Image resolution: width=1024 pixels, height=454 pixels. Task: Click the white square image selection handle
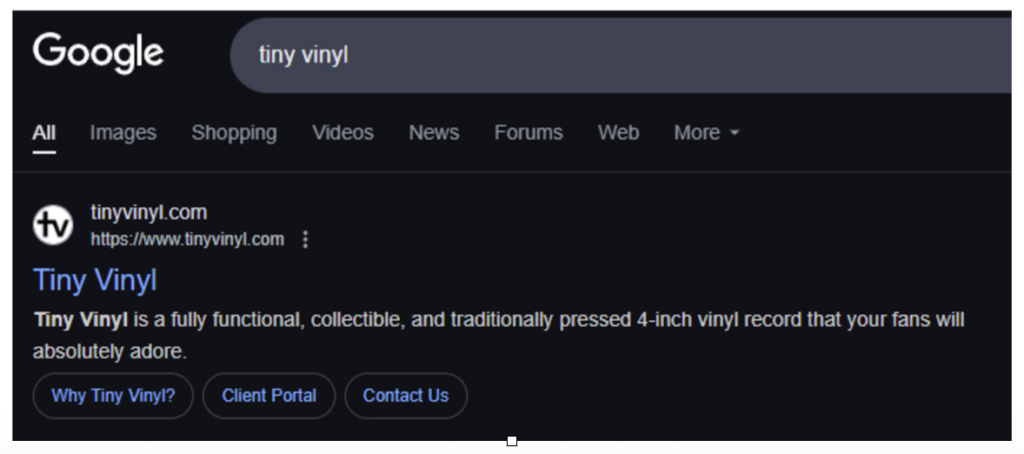tap(512, 442)
